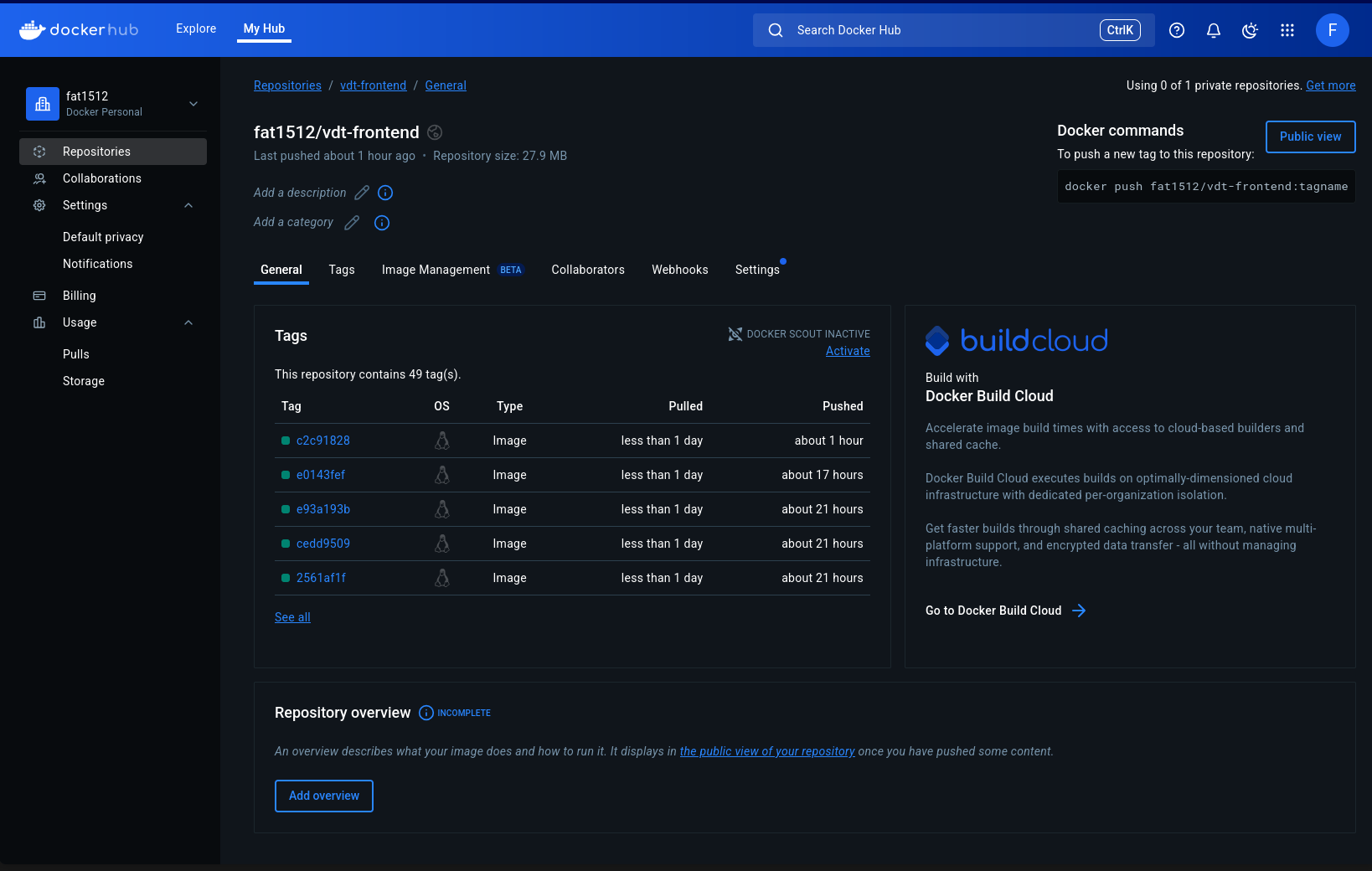Viewport: 1372px width, 871px height.
Task: Open Storage usage in sidebar
Action: pyautogui.click(x=84, y=381)
